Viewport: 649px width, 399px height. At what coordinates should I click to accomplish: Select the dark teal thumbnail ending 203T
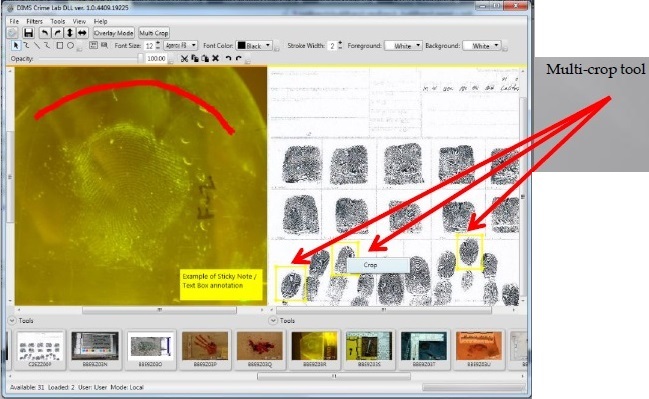[x=424, y=349]
